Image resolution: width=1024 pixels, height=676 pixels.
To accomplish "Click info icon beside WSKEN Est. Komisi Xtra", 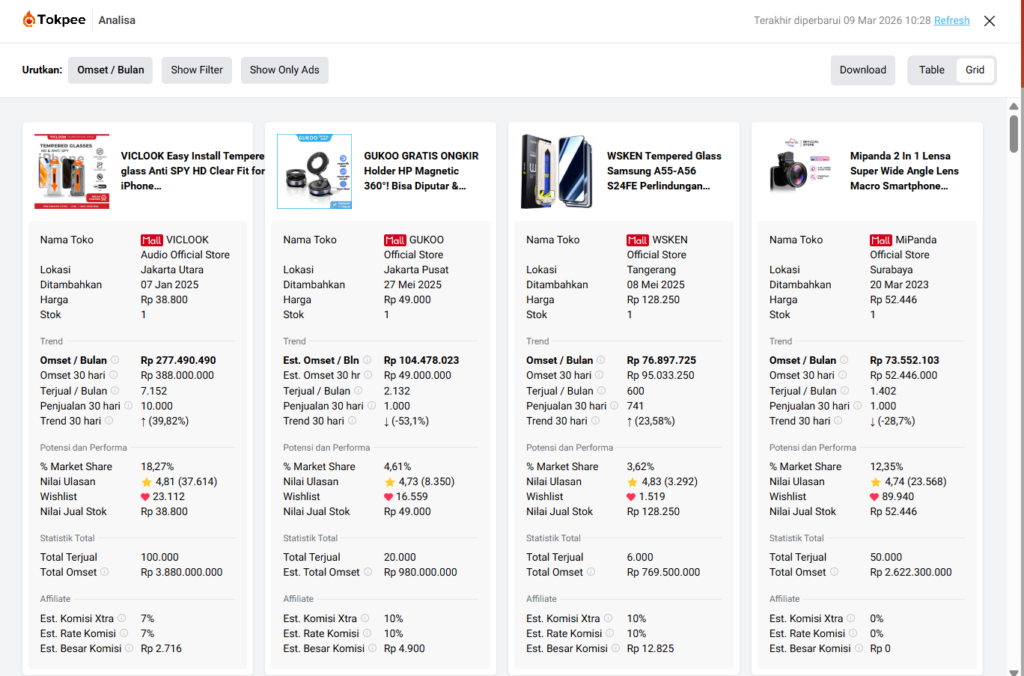I will coord(609,618).
